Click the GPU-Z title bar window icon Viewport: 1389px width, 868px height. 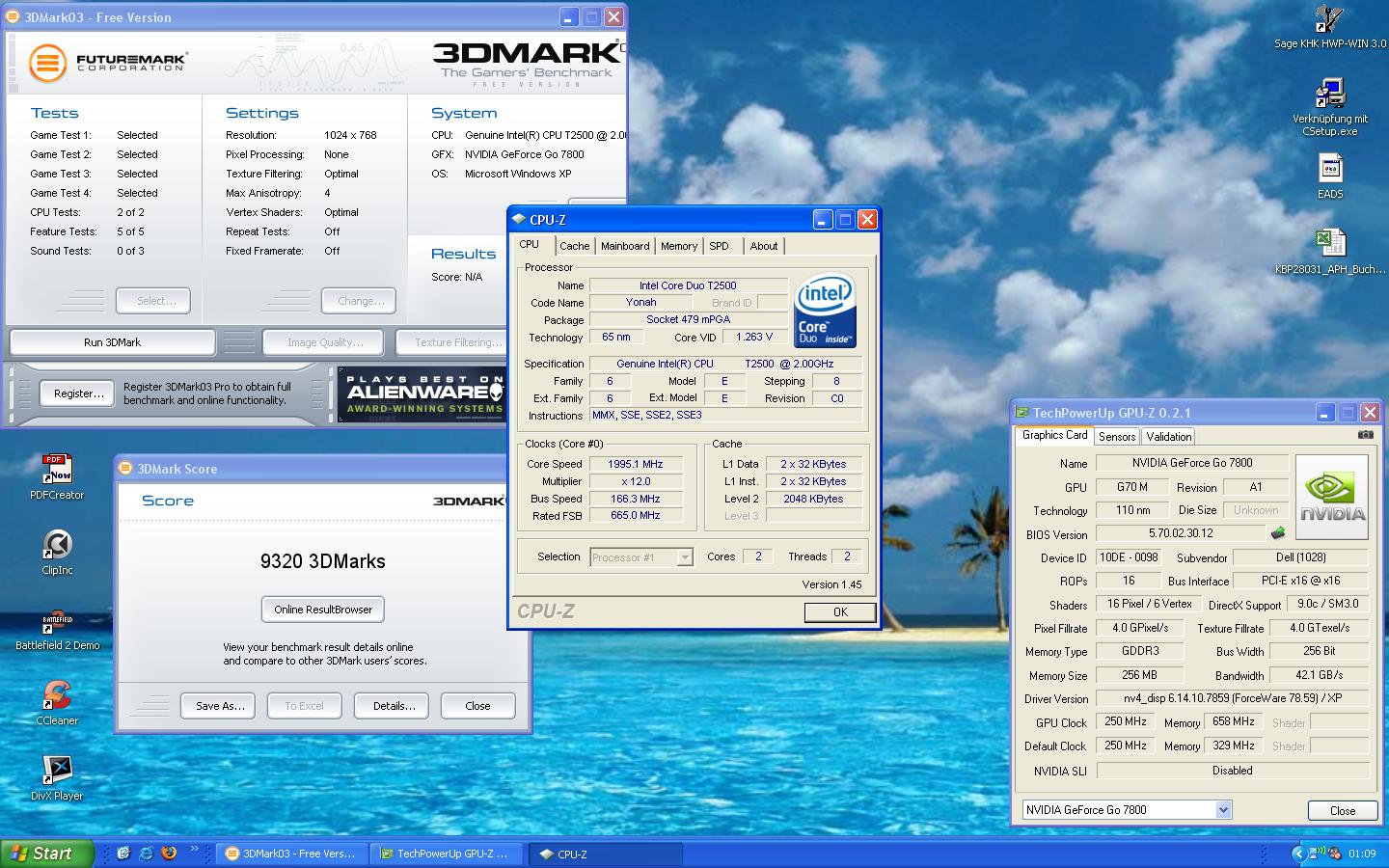1021,413
